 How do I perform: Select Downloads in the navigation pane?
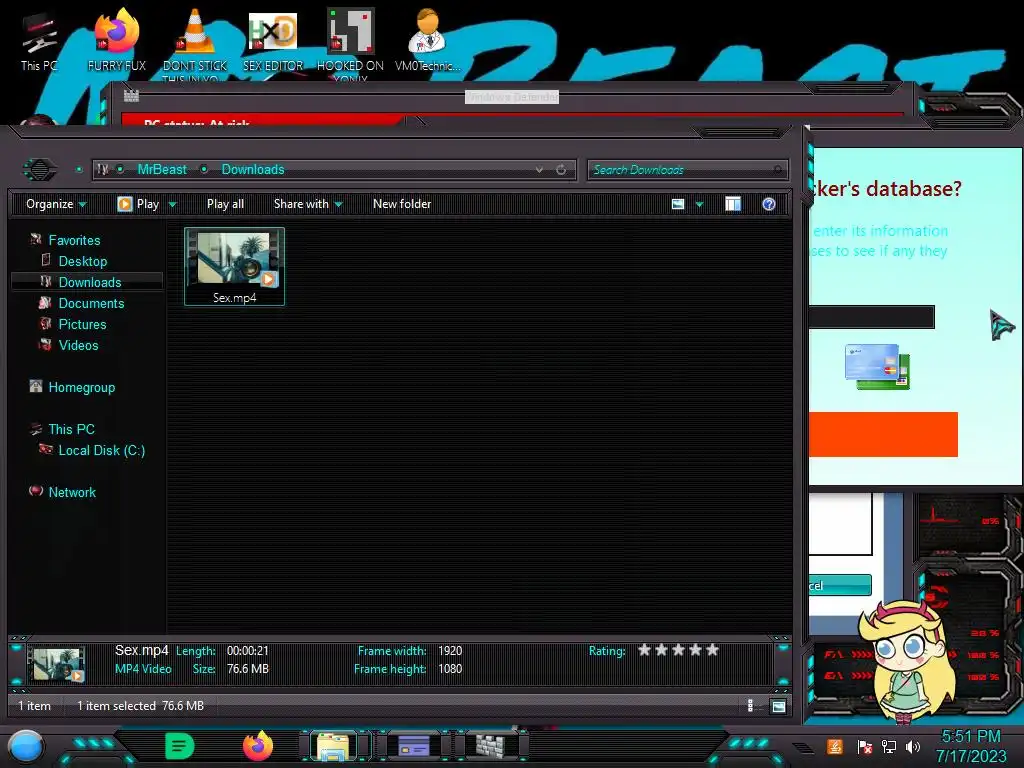pos(89,282)
